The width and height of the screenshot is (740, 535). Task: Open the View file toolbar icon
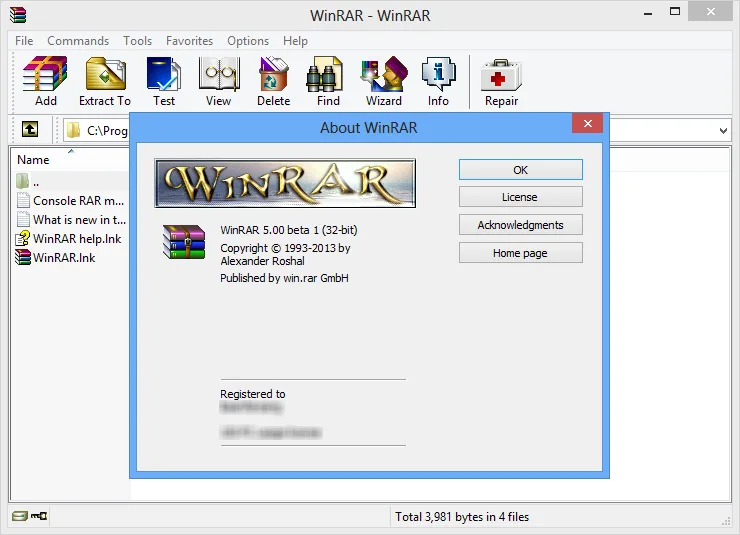[x=219, y=81]
